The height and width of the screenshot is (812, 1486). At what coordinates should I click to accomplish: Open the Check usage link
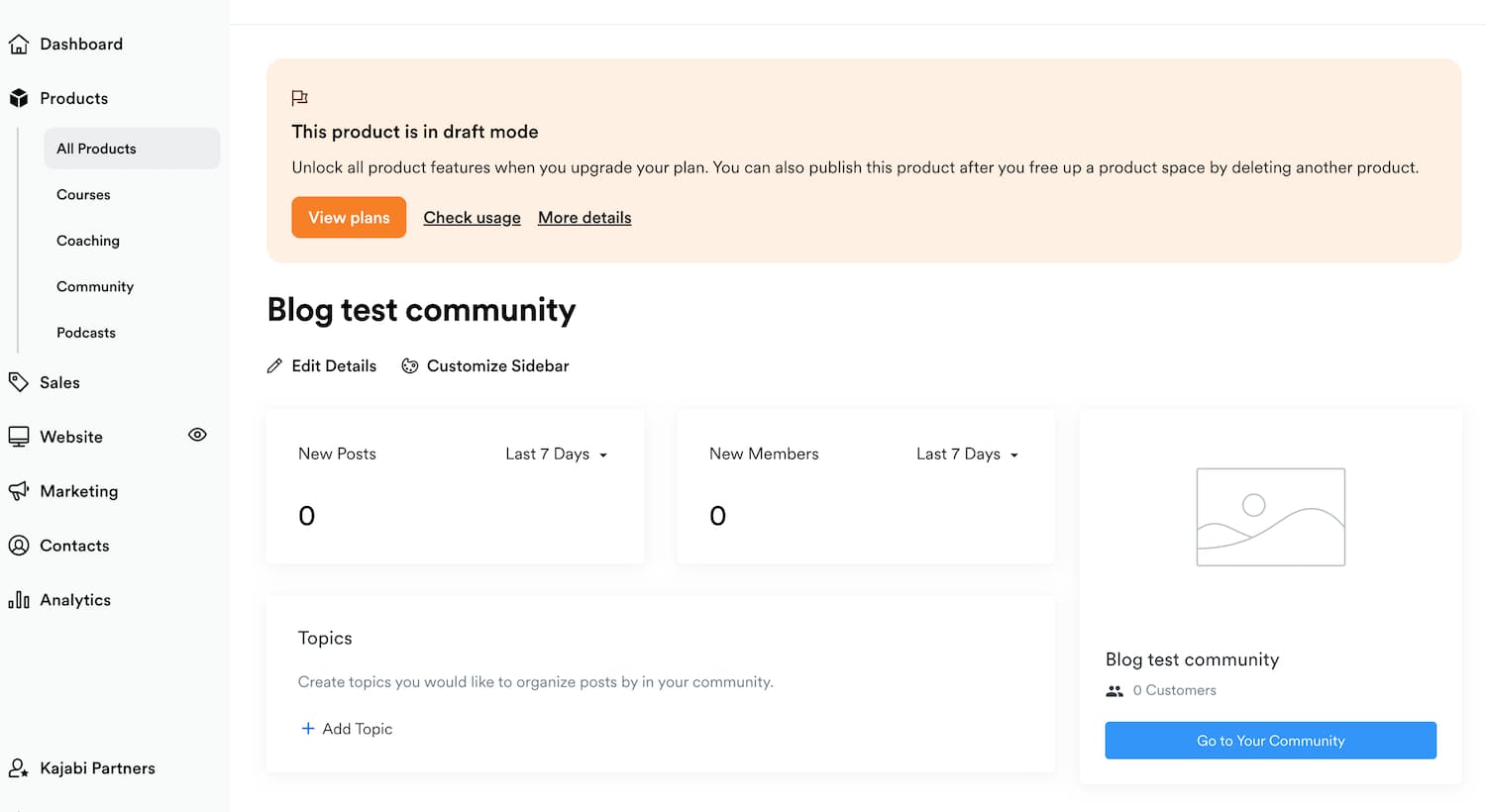pos(472,218)
